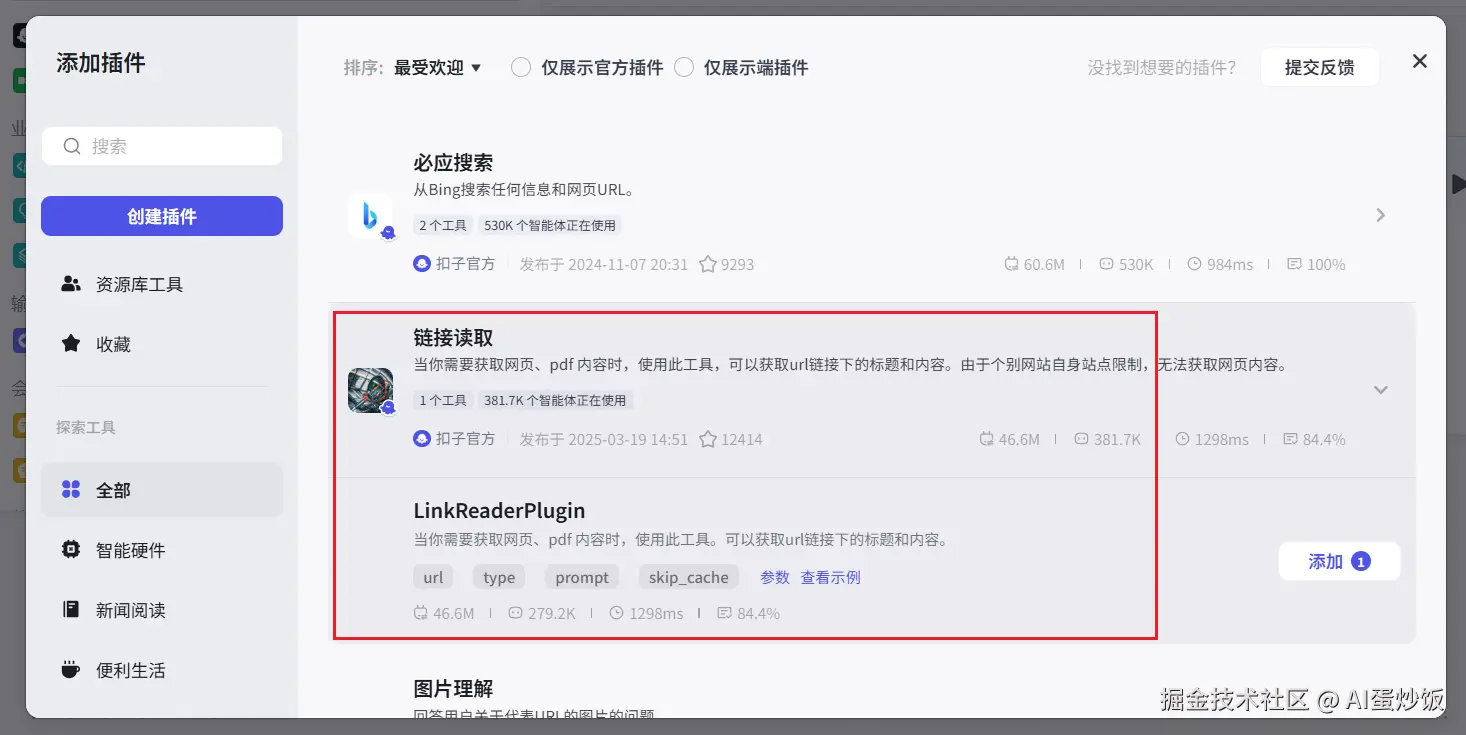Viewport: 1466px width, 735px height.
Task: Click the 智能硬件 chip icon
Action: pos(71,550)
